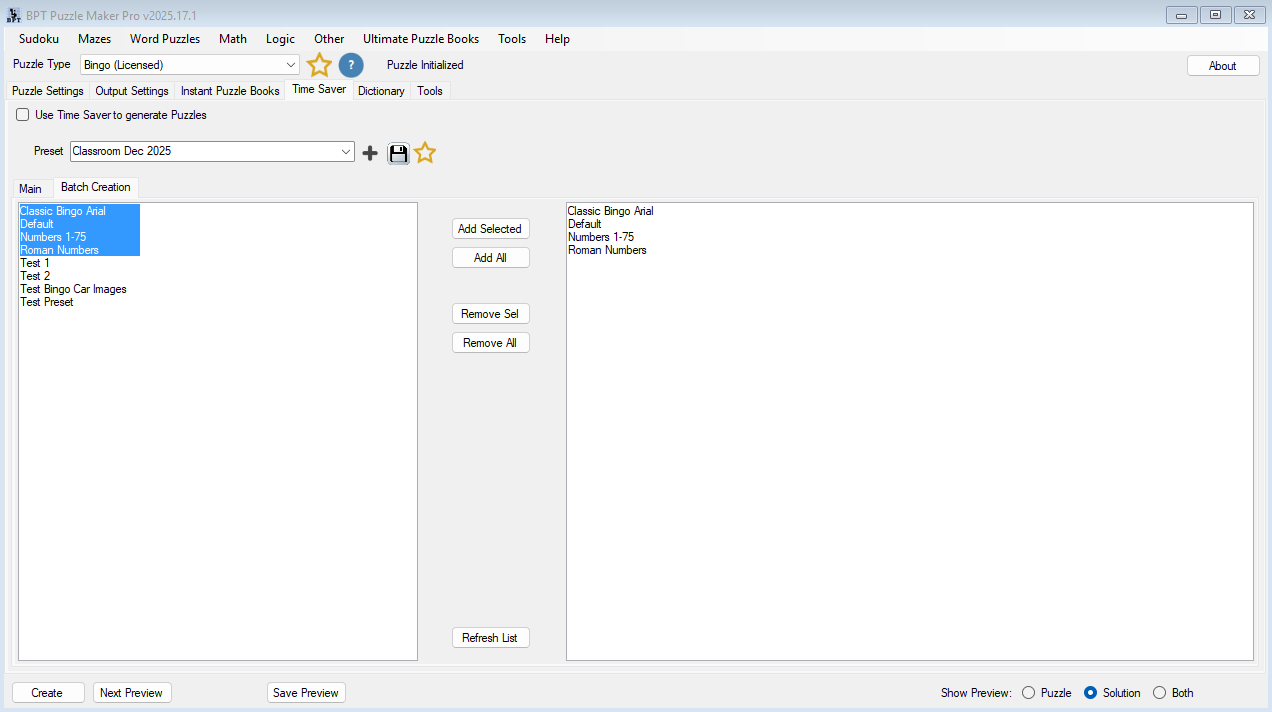Click the app icon in title bar
The height and width of the screenshot is (712, 1272).
point(14,14)
